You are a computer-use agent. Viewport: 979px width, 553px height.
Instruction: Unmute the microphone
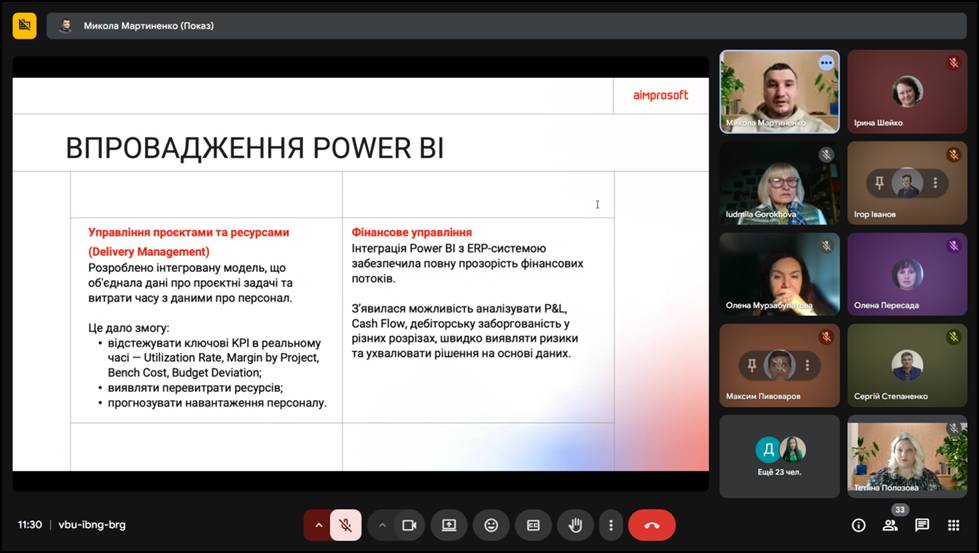pyautogui.click(x=345, y=525)
